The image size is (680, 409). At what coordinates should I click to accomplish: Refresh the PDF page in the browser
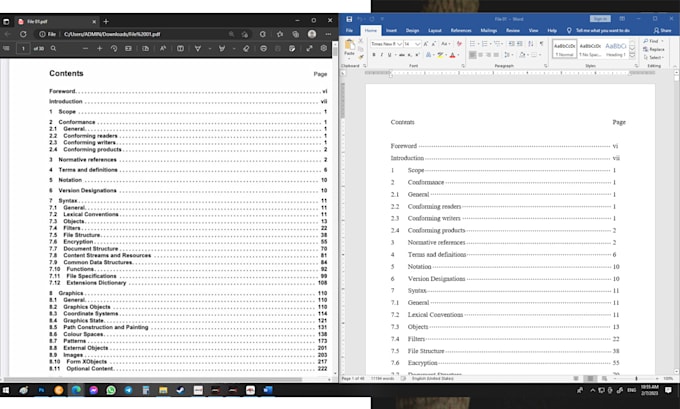[x=24, y=34]
